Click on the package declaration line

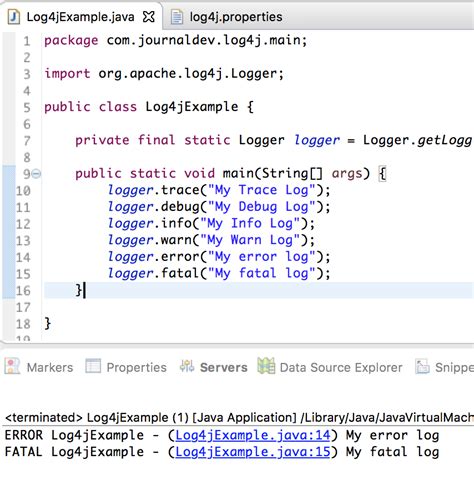[x=175, y=40]
